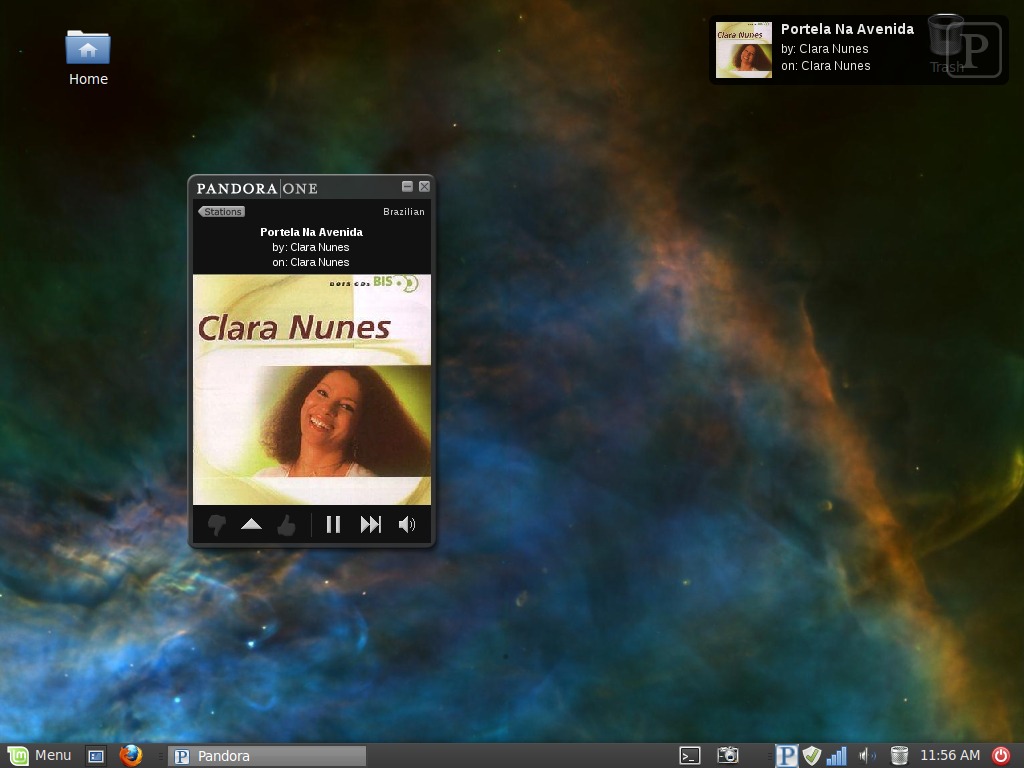Click the 11:56 AM panel clock
The image size is (1024, 768).
pos(950,756)
